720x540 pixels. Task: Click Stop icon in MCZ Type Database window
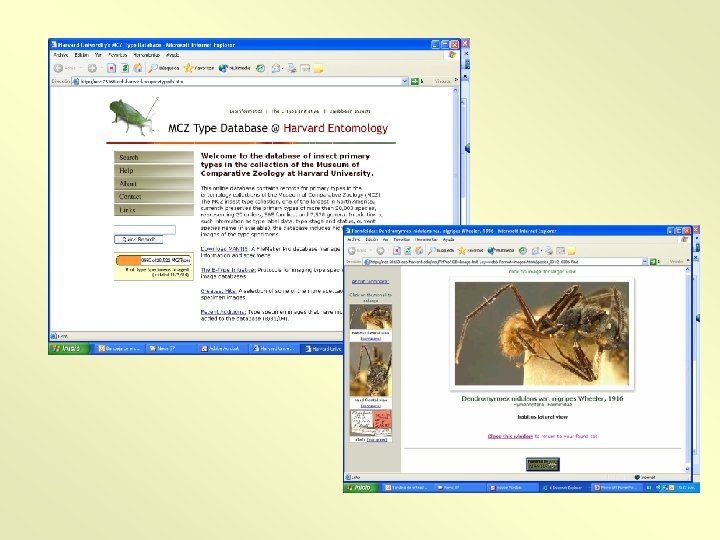tap(112, 68)
